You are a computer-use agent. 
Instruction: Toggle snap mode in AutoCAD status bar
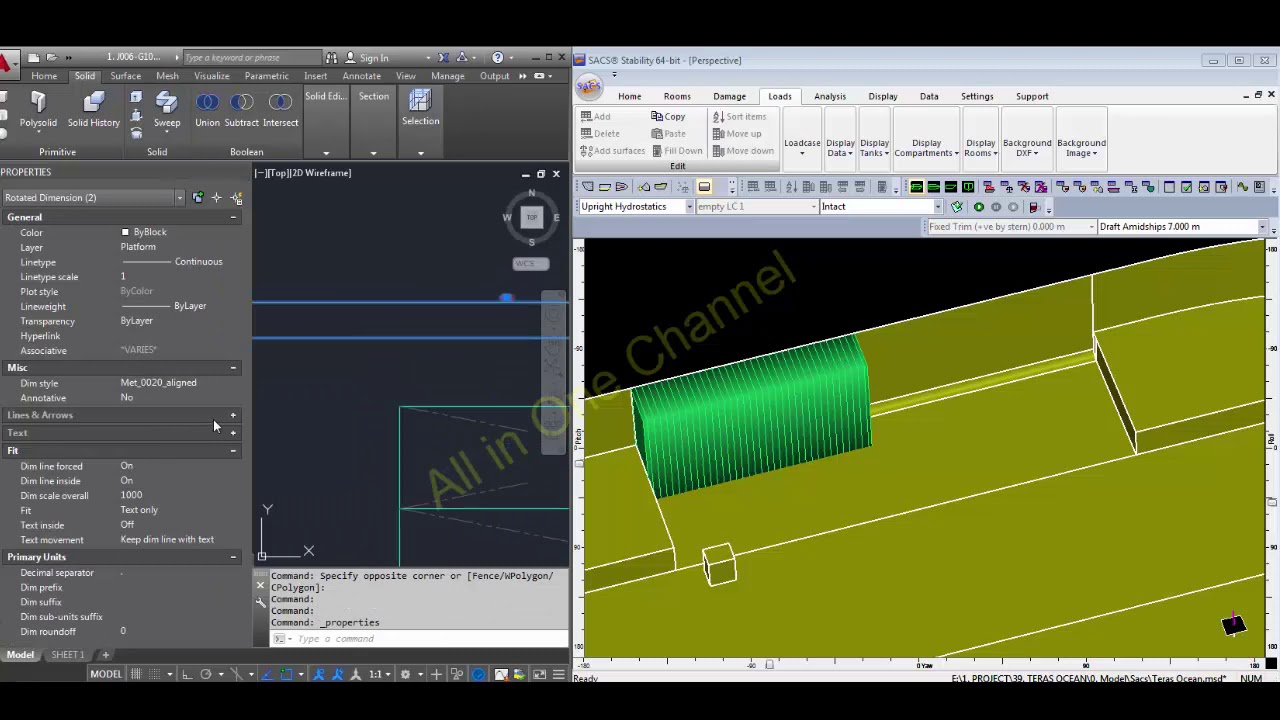153,674
